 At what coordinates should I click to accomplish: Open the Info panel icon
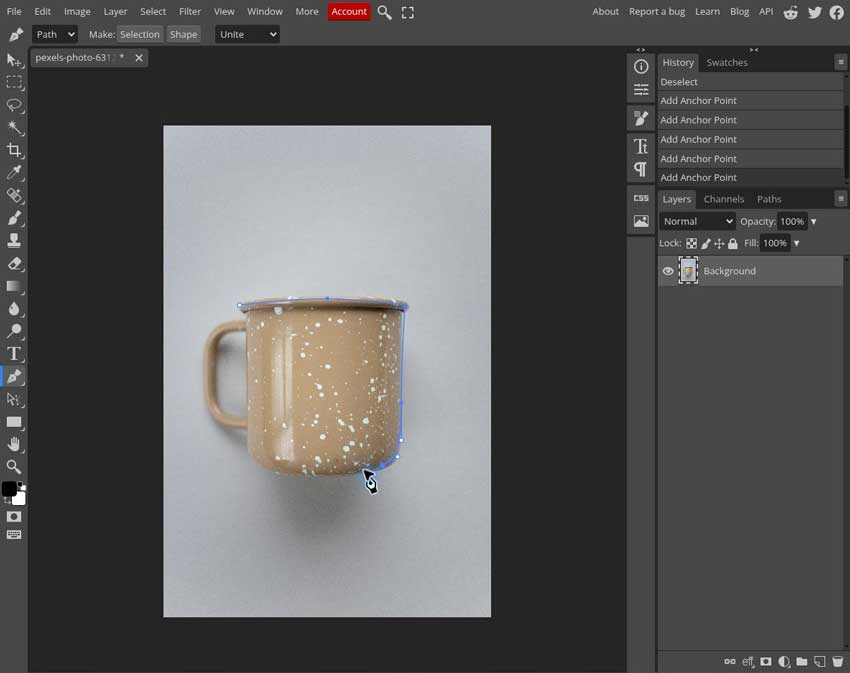pyautogui.click(x=641, y=67)
